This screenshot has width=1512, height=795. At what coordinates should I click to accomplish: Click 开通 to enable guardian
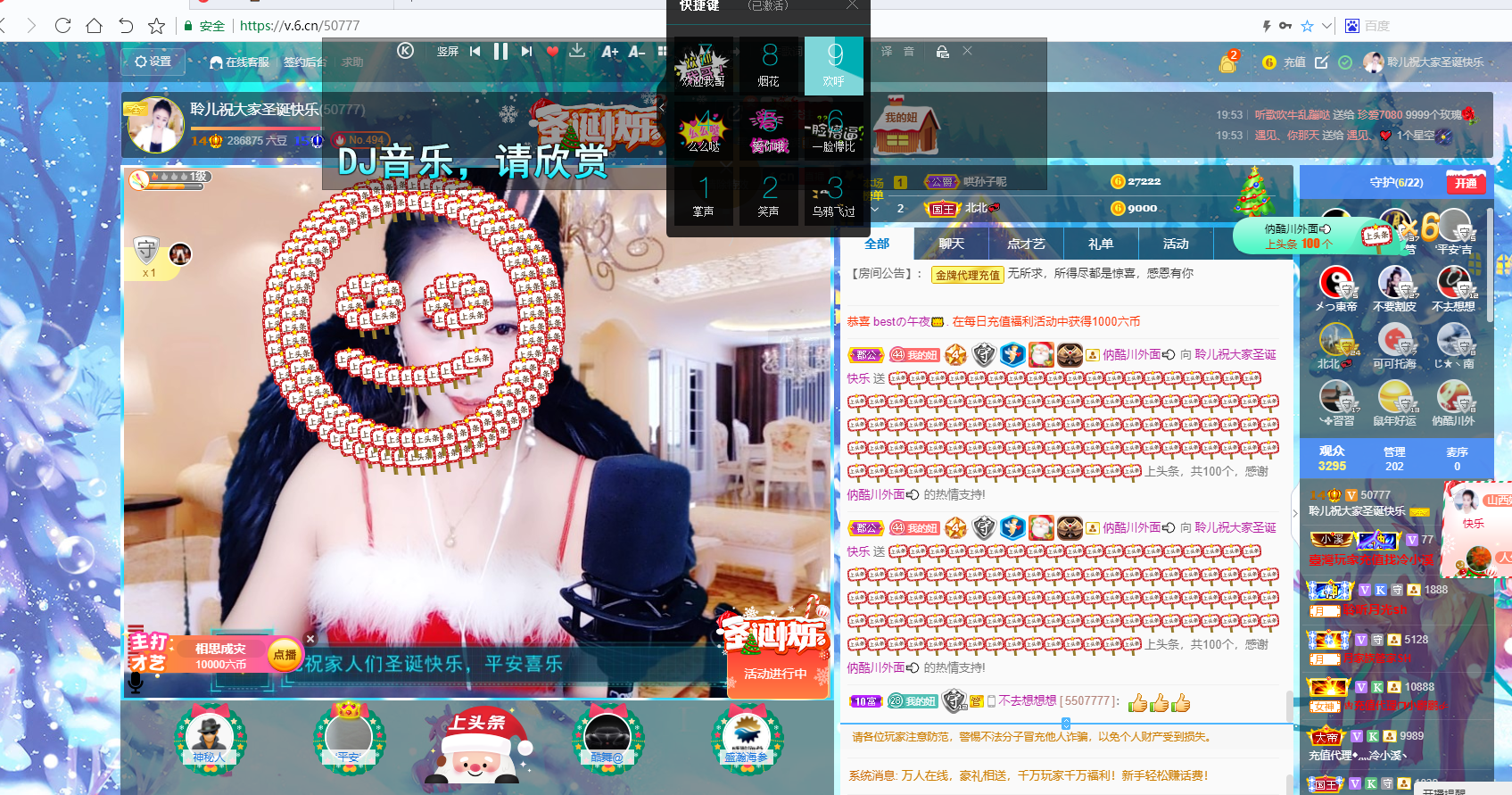1466,182
